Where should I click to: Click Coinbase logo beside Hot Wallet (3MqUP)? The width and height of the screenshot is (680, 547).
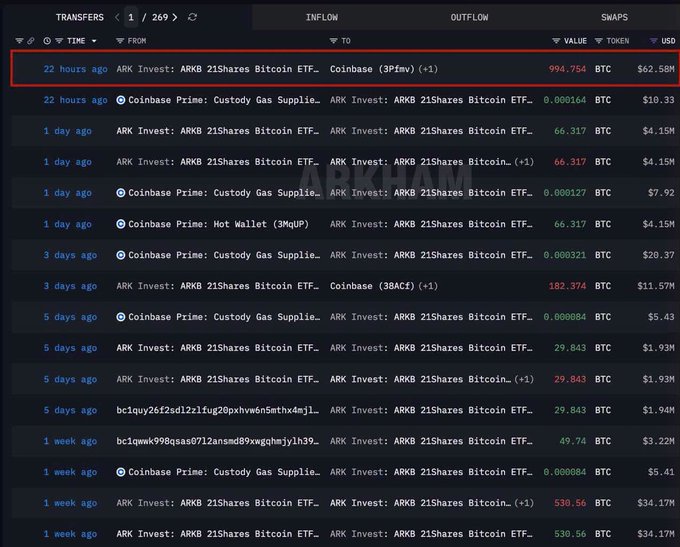pyautogui.click(x=121, y=224)
